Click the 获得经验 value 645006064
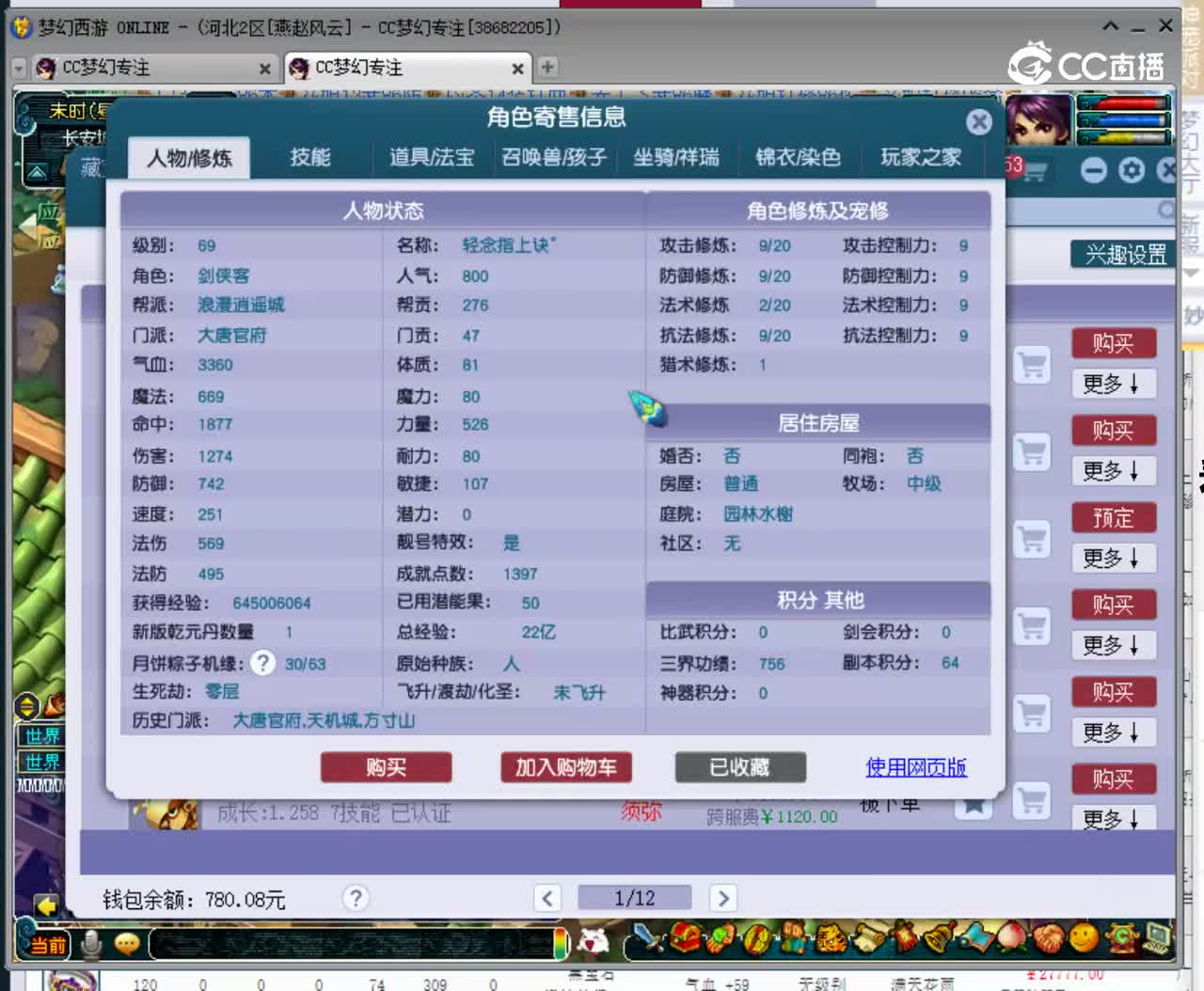 [272, 603]
